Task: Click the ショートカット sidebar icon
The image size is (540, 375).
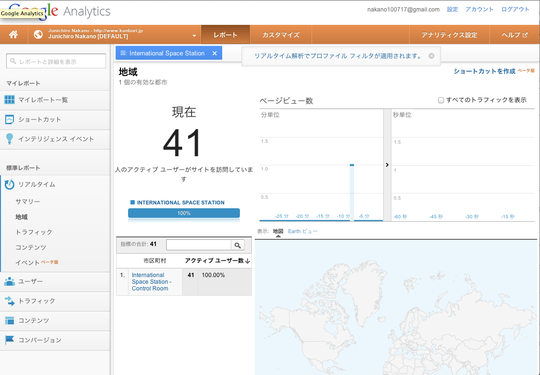Action: (x=9, y=119)
